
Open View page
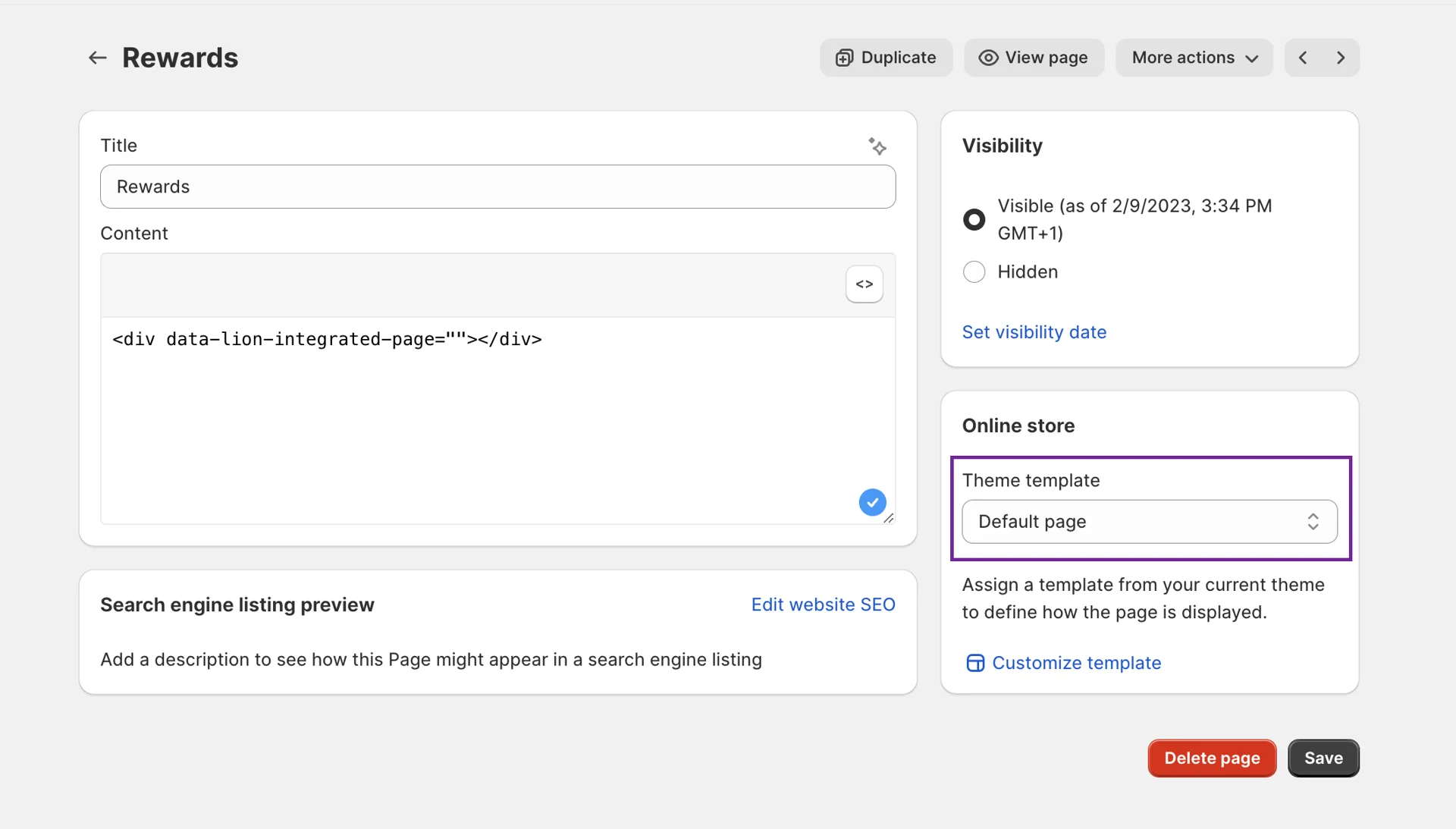coord(1034,58)
